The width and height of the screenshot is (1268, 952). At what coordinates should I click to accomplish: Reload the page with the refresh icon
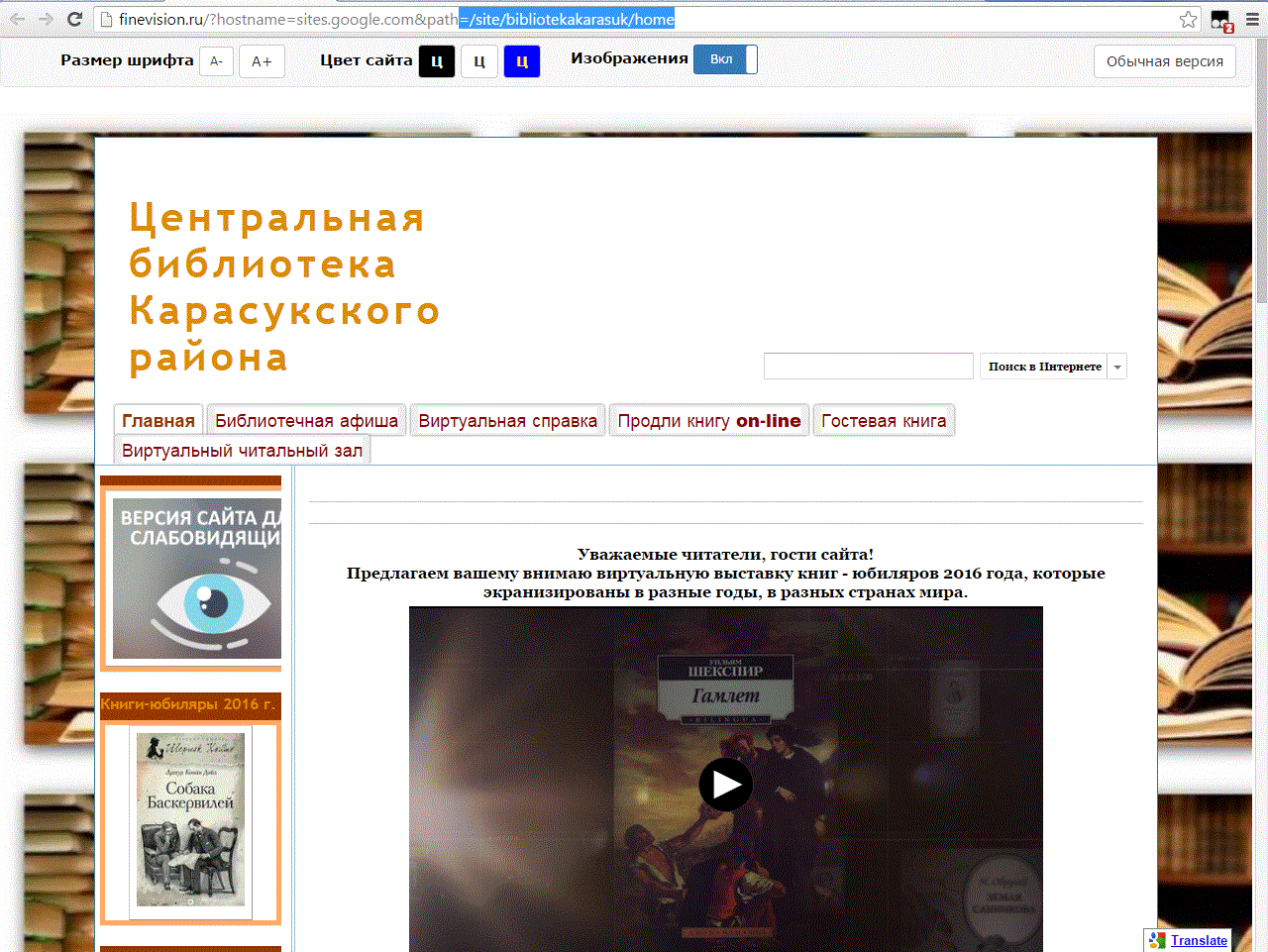[74, 19]
